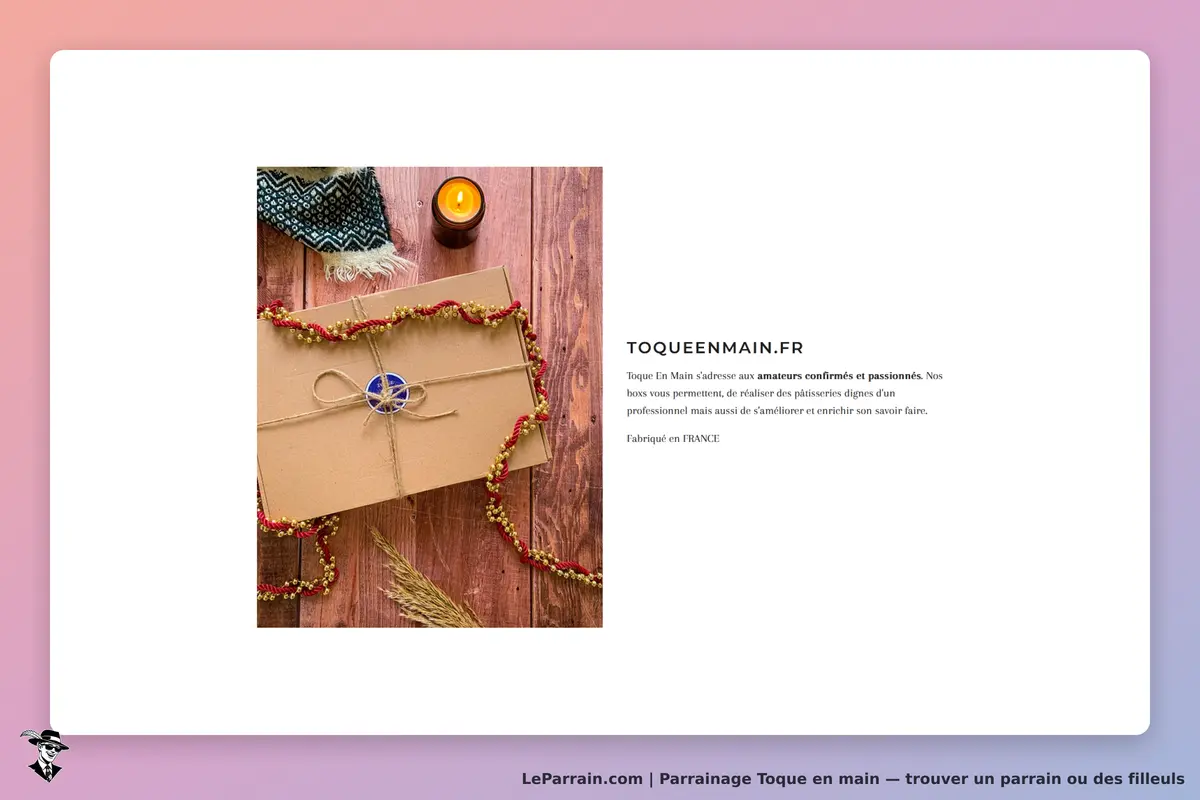
Task: Click the gift box product photo
Action: pos(429,397)
